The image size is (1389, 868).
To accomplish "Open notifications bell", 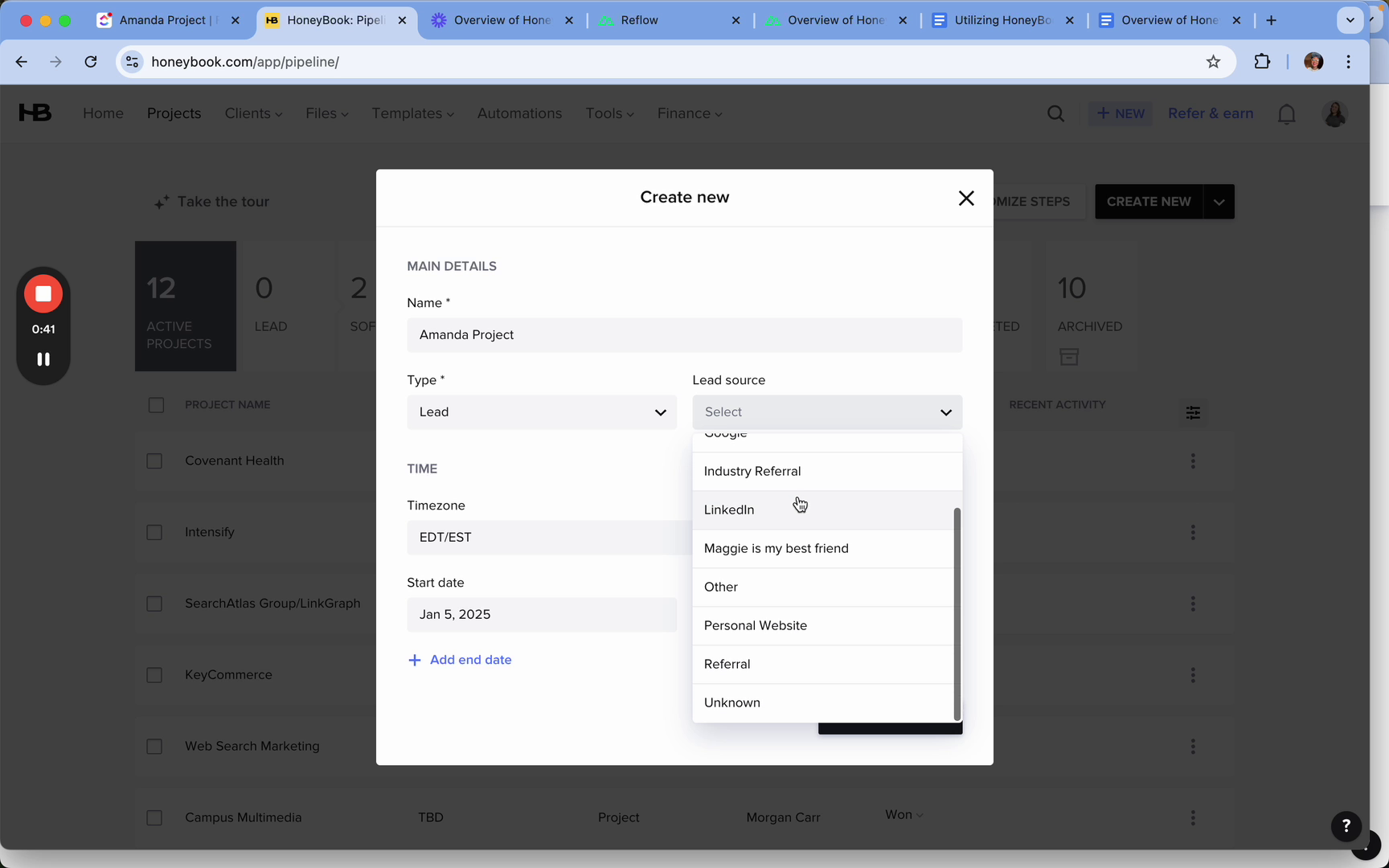I will tap(1287, 114).
